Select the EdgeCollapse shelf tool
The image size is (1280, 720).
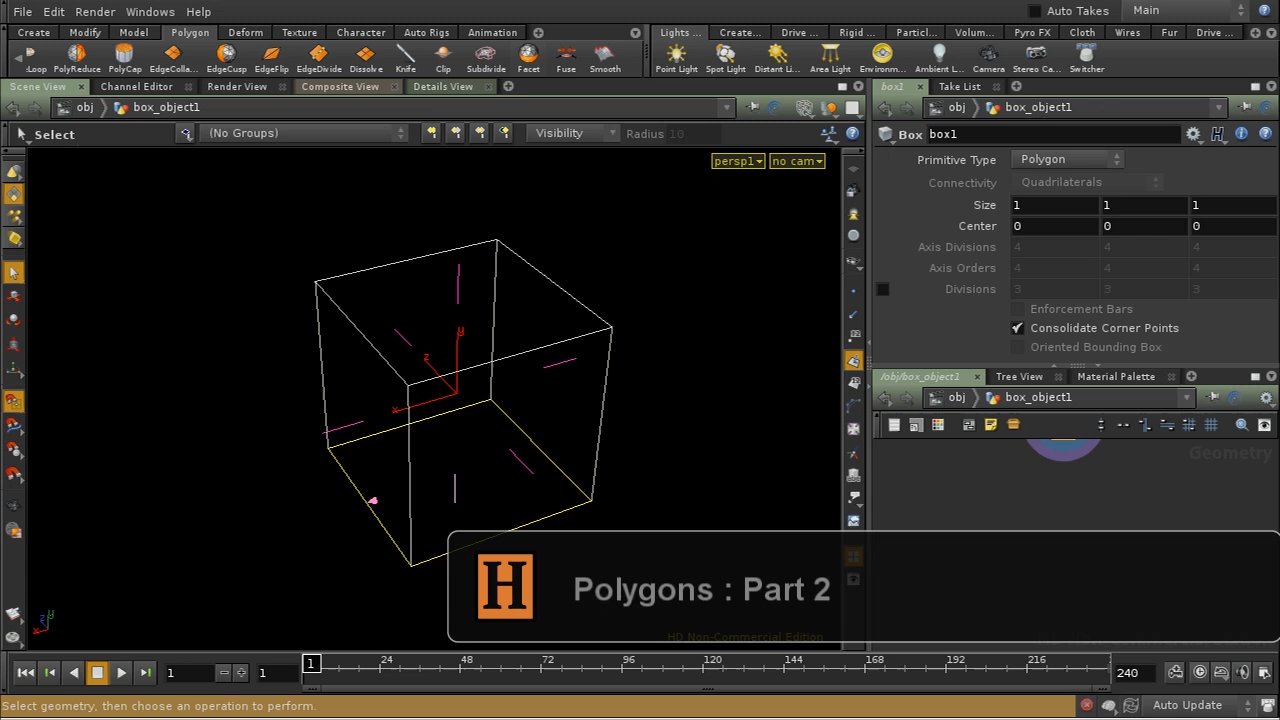tap(173, 59)
